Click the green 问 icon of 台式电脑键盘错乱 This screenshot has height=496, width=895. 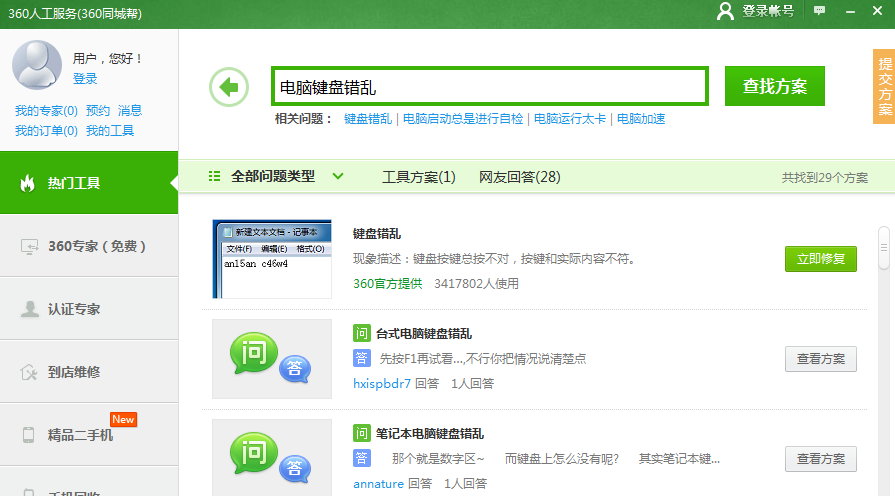[361, 333]
